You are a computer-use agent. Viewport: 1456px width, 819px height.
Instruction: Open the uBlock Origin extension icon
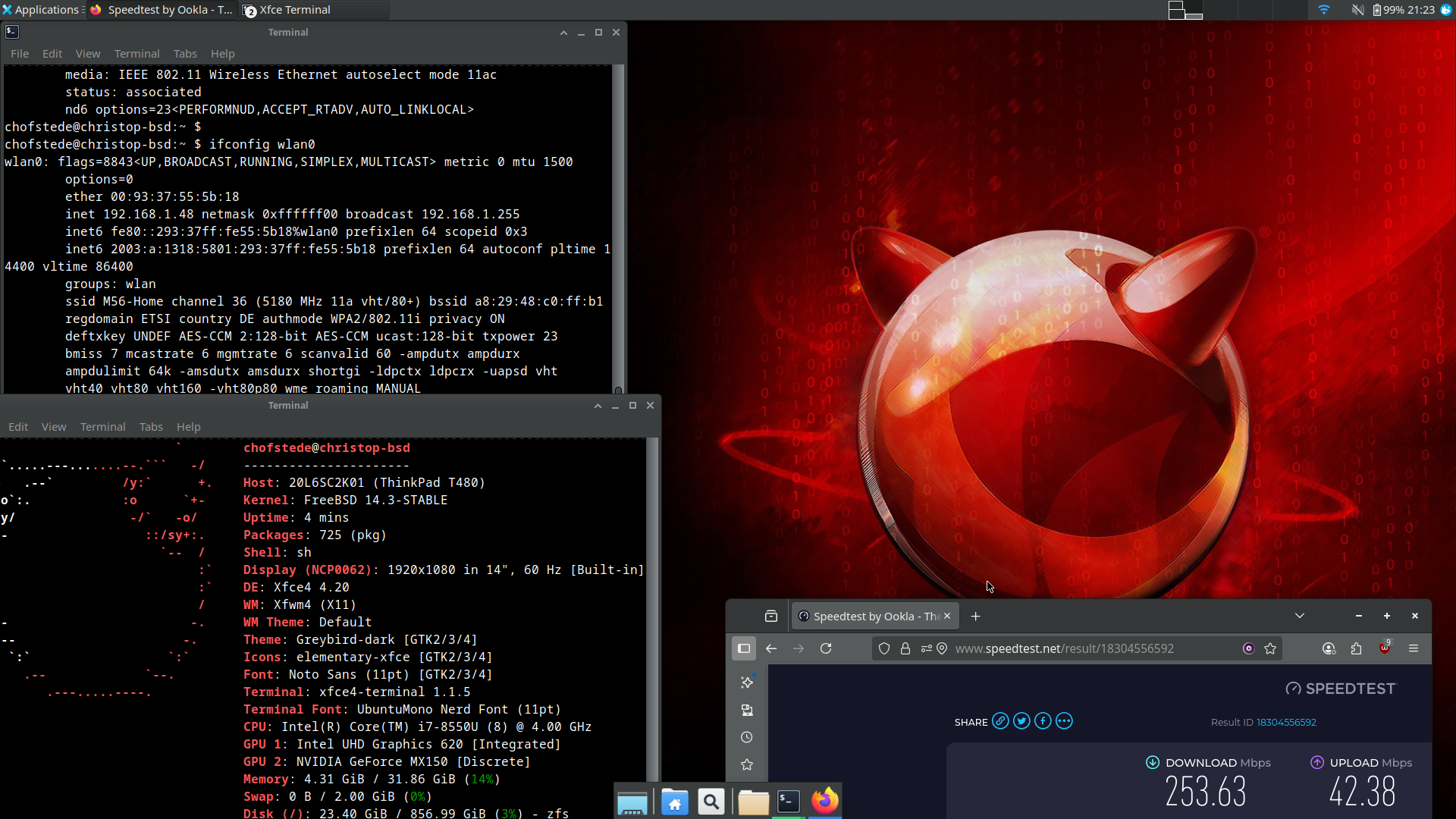coord(1385,648)
